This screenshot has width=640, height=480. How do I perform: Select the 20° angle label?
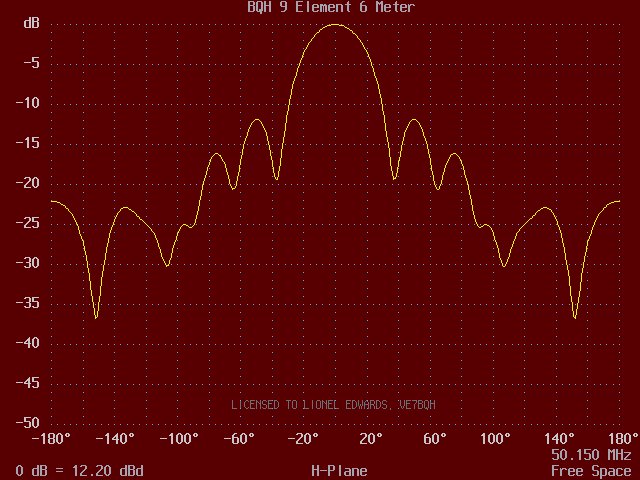tap(371, 439)
